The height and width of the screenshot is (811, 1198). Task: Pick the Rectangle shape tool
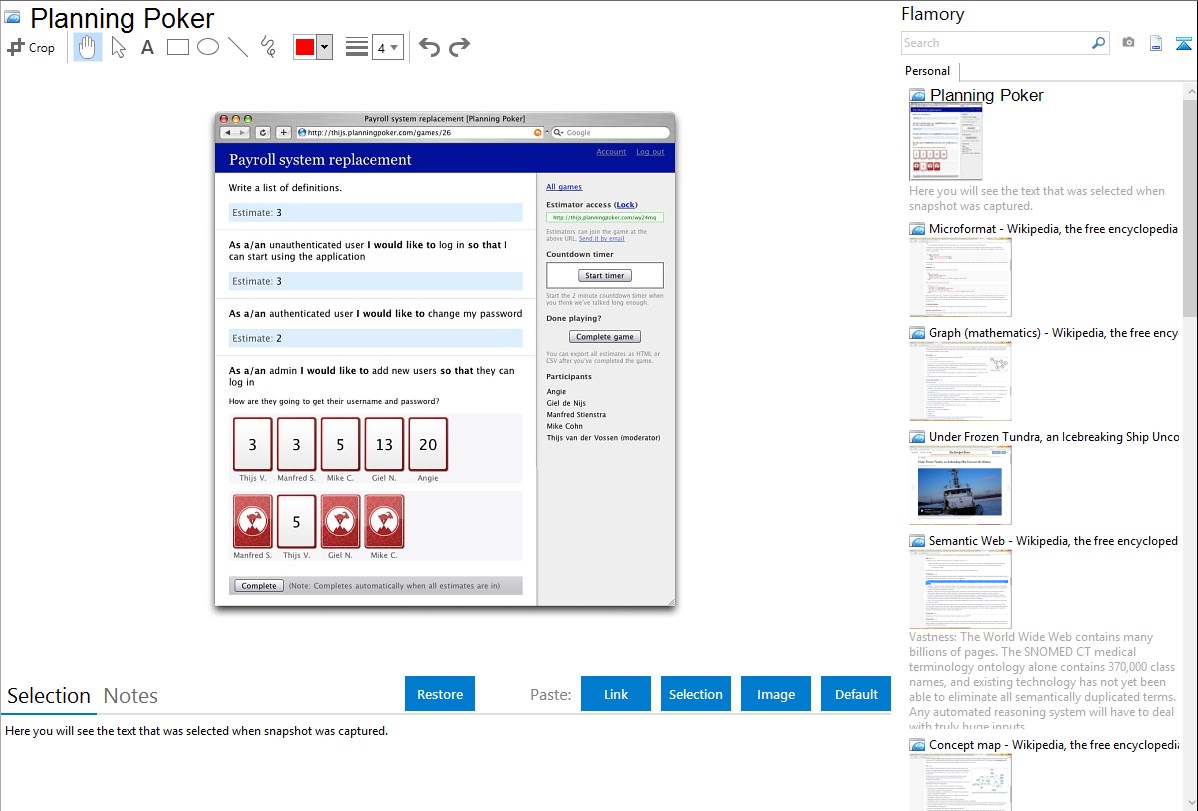177,47
